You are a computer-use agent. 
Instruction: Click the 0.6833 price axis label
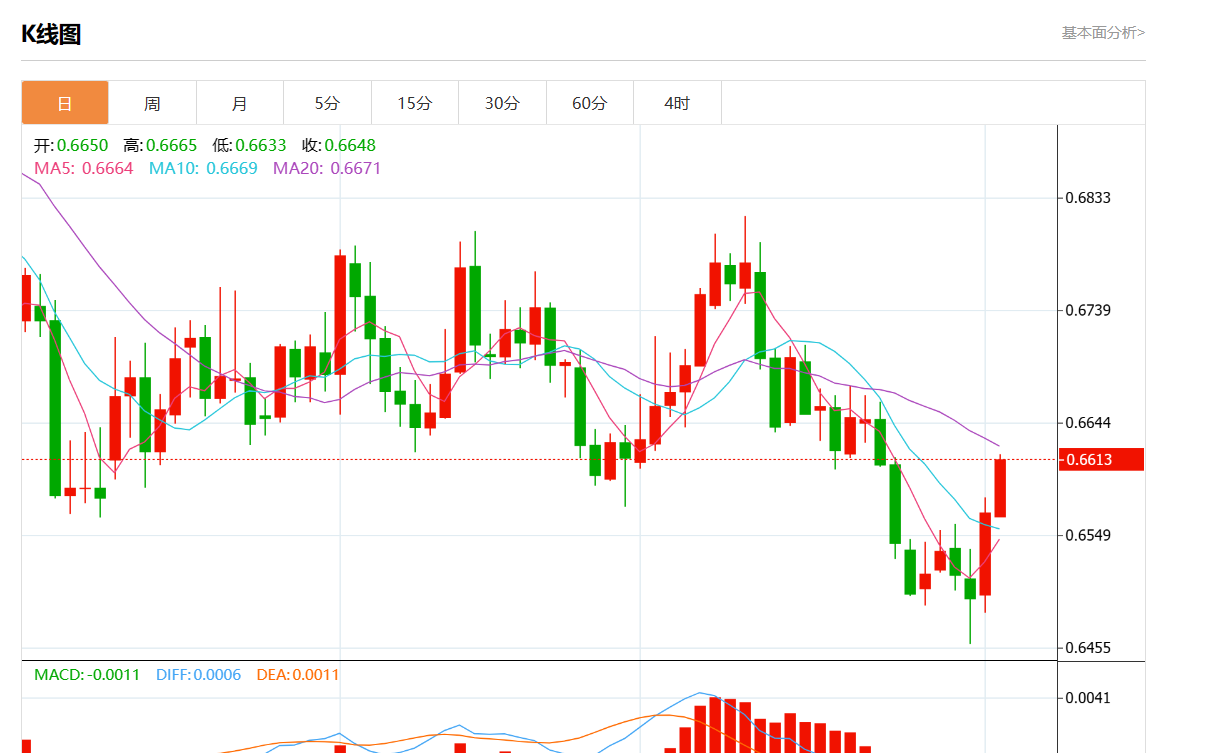(x=1090, y=198)
